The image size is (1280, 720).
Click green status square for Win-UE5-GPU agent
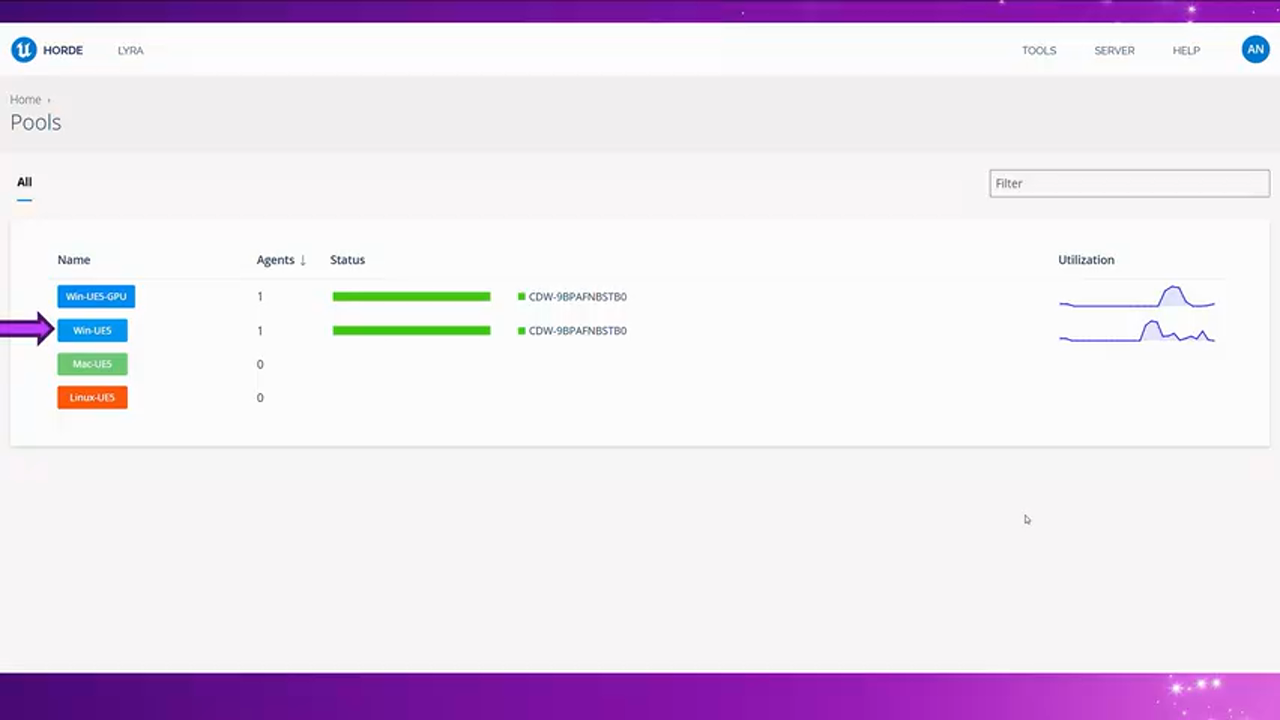click(x=521, y=297)
